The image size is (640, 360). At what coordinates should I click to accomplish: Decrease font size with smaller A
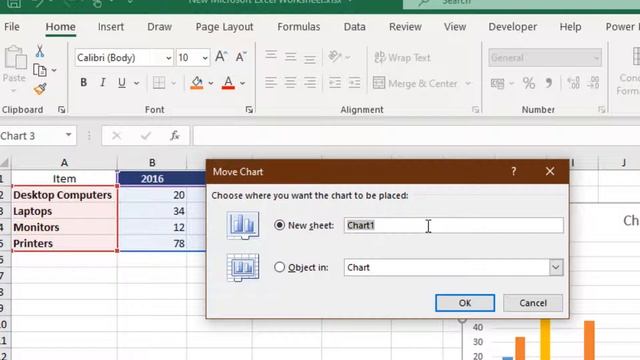coord(241,57)
